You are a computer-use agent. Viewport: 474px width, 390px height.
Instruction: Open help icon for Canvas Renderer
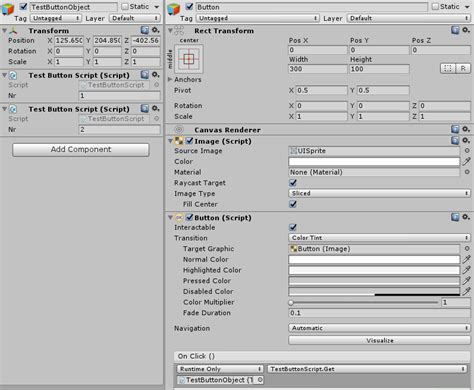455,129
